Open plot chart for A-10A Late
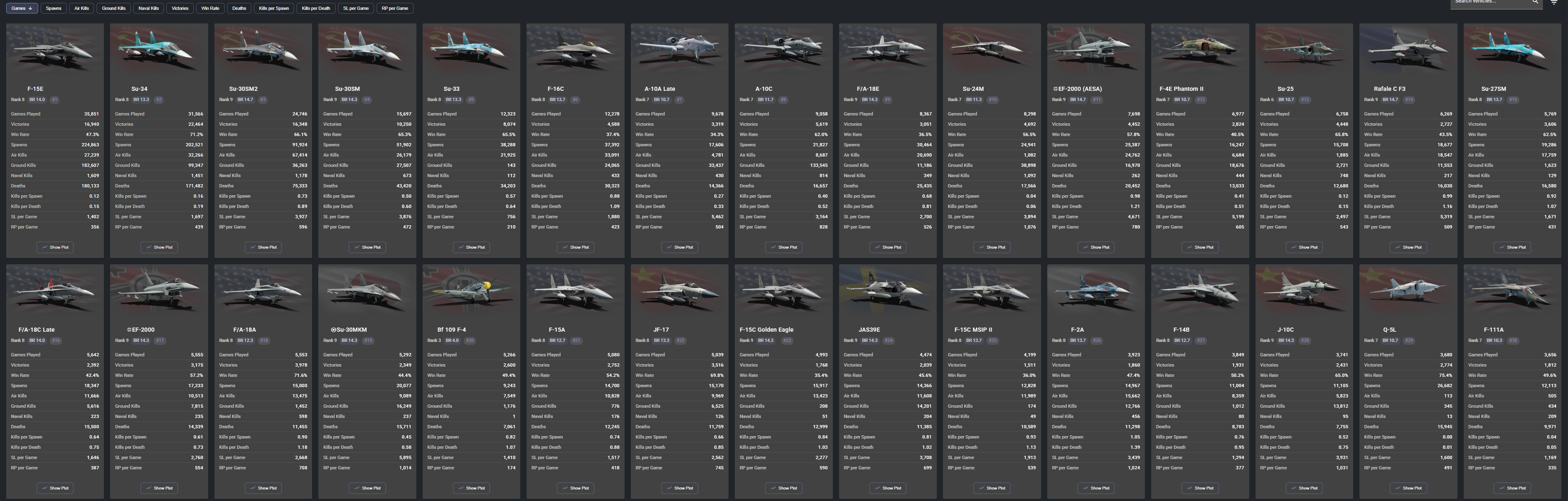1568x501 pixels. point(679,247)
